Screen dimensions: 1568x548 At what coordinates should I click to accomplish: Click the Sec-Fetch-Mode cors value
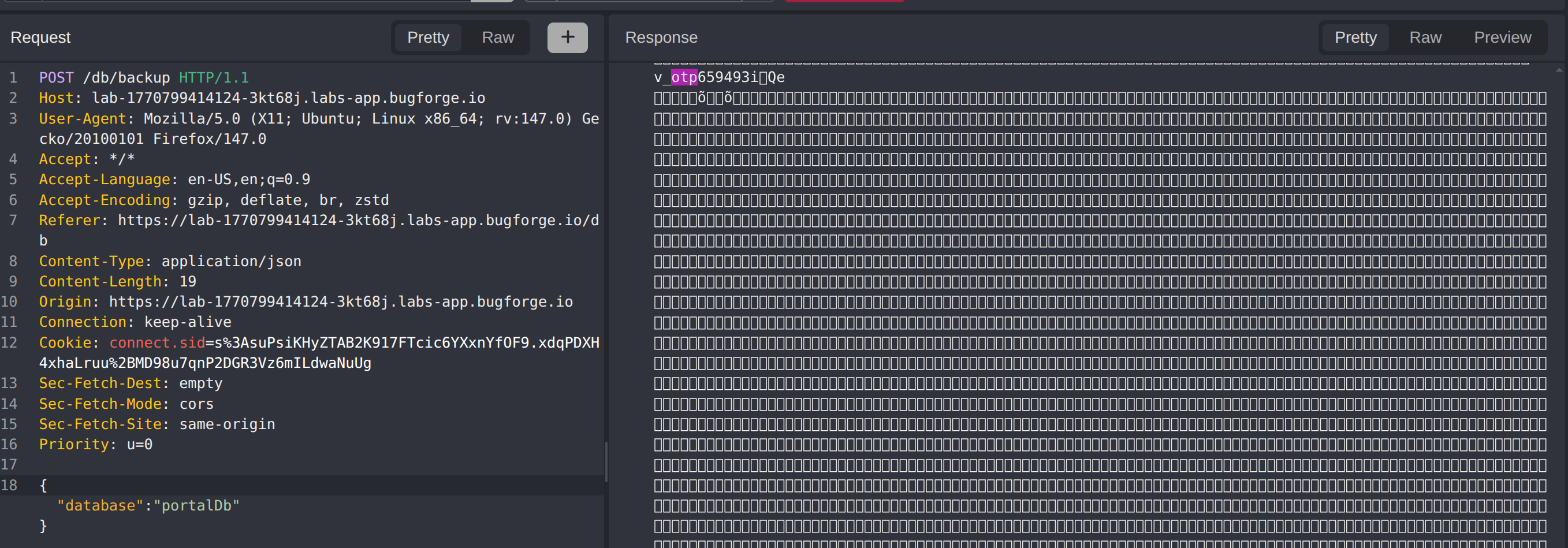click(196, 404)
